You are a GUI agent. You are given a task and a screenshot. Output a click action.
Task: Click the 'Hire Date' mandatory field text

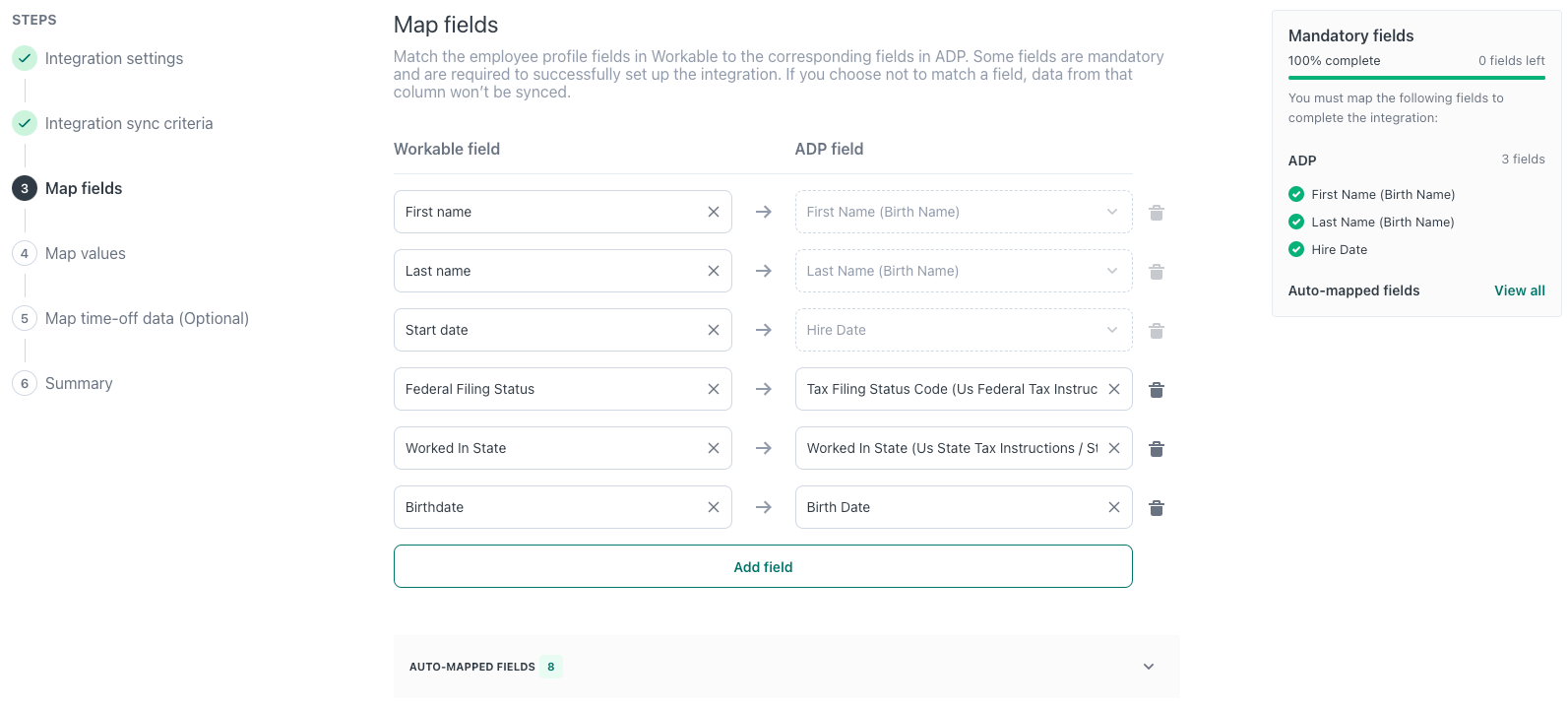pos(1339,249)
